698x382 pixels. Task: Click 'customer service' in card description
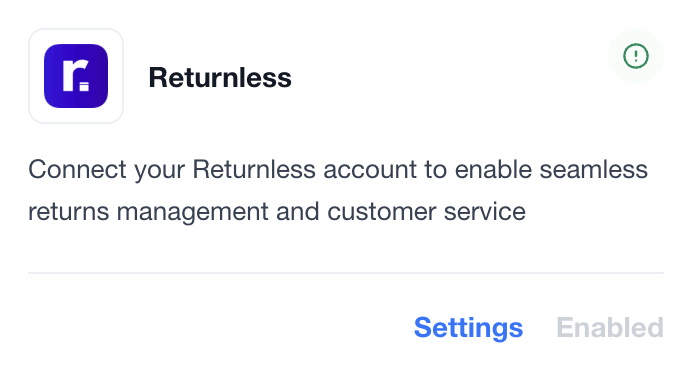coord(426,211)
